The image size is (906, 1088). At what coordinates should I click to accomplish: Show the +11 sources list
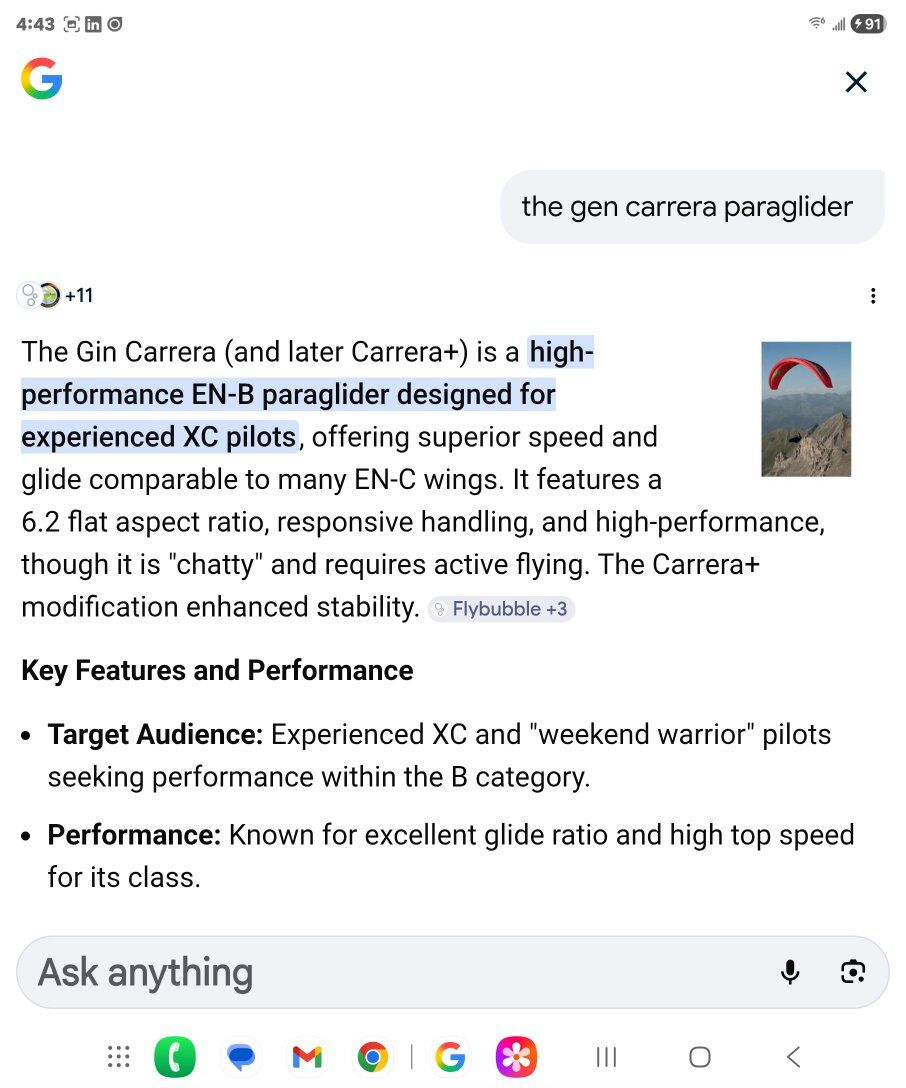click(56, 295)
